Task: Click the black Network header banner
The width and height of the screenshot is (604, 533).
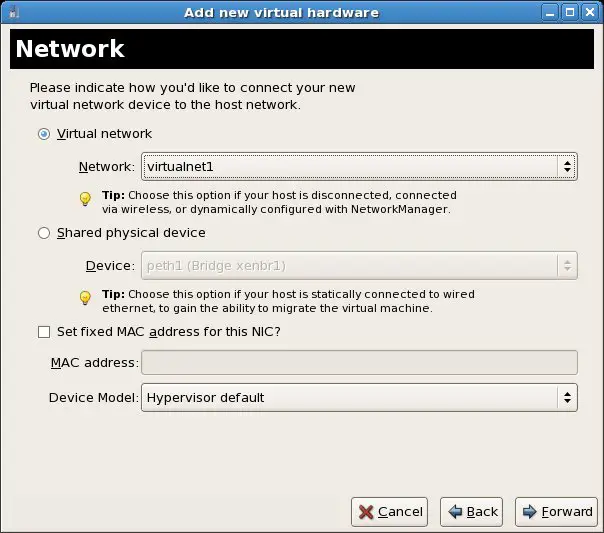Action: pos(301,48)
